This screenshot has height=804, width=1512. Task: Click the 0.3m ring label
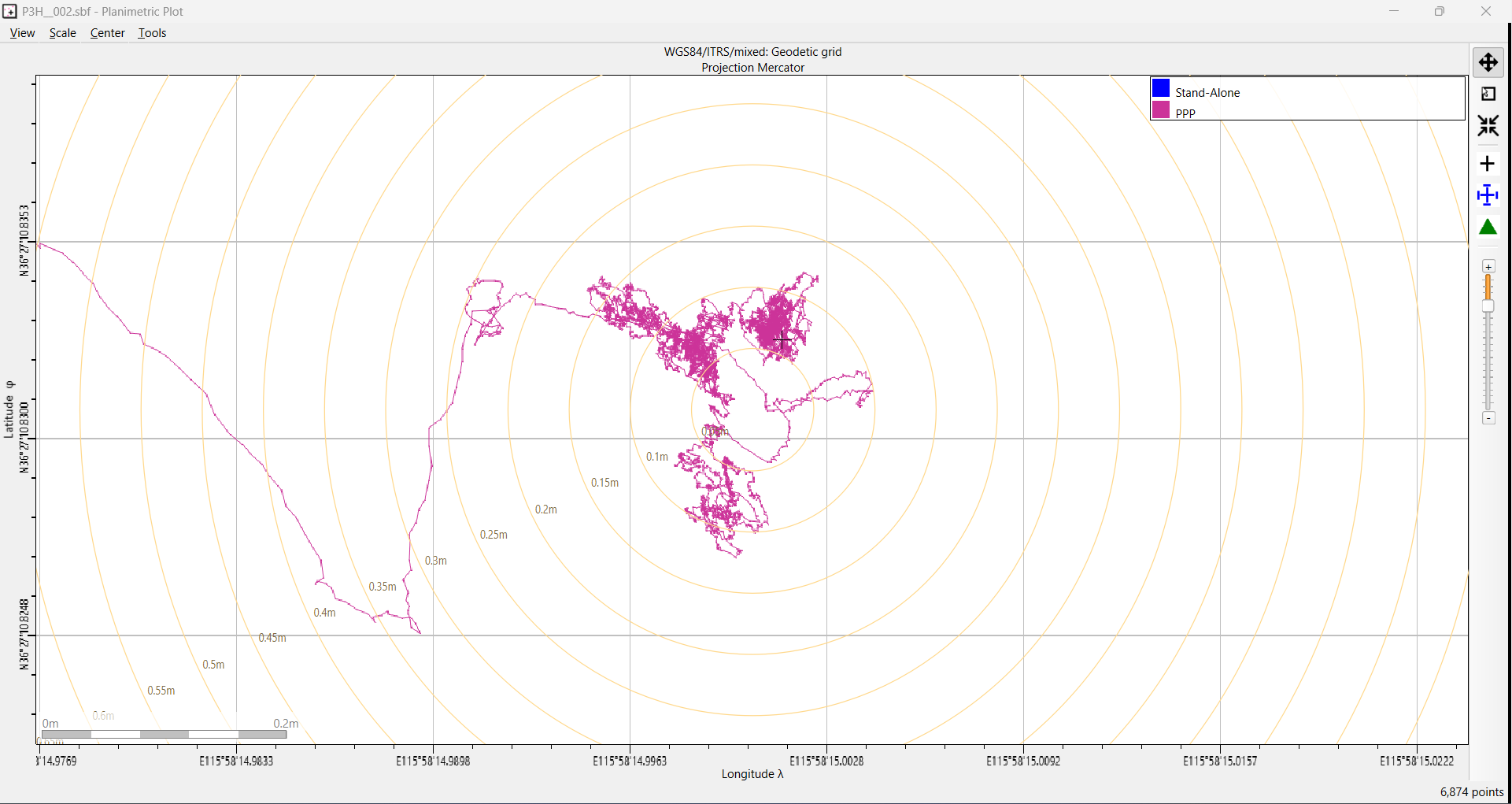436,561
